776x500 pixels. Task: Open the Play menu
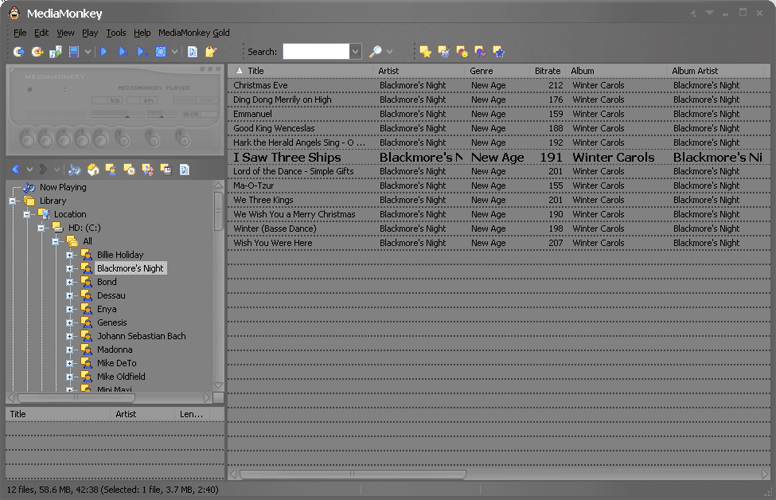[90, 33]
